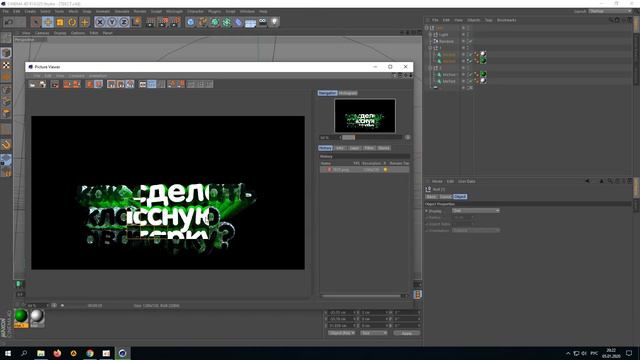Open the Orientation dropdown
The image size is (640, 360).
(x=476, y=231)
